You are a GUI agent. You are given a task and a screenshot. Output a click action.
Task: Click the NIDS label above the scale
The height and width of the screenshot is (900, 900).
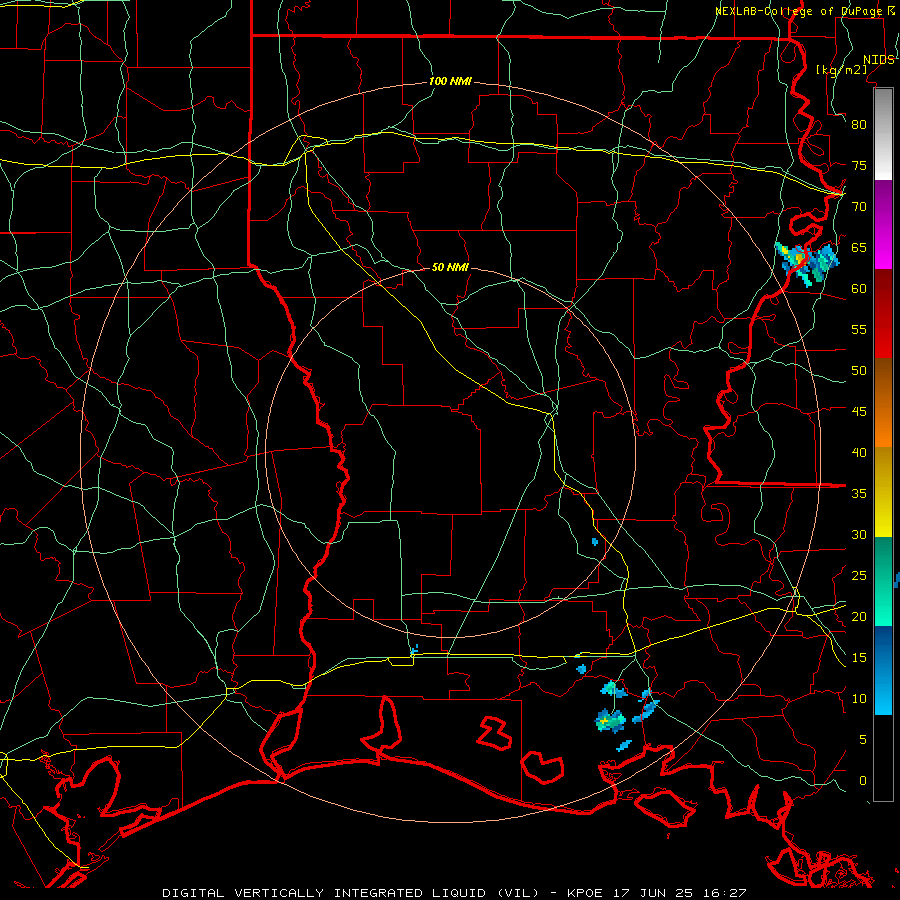click(x=878, y=60)
